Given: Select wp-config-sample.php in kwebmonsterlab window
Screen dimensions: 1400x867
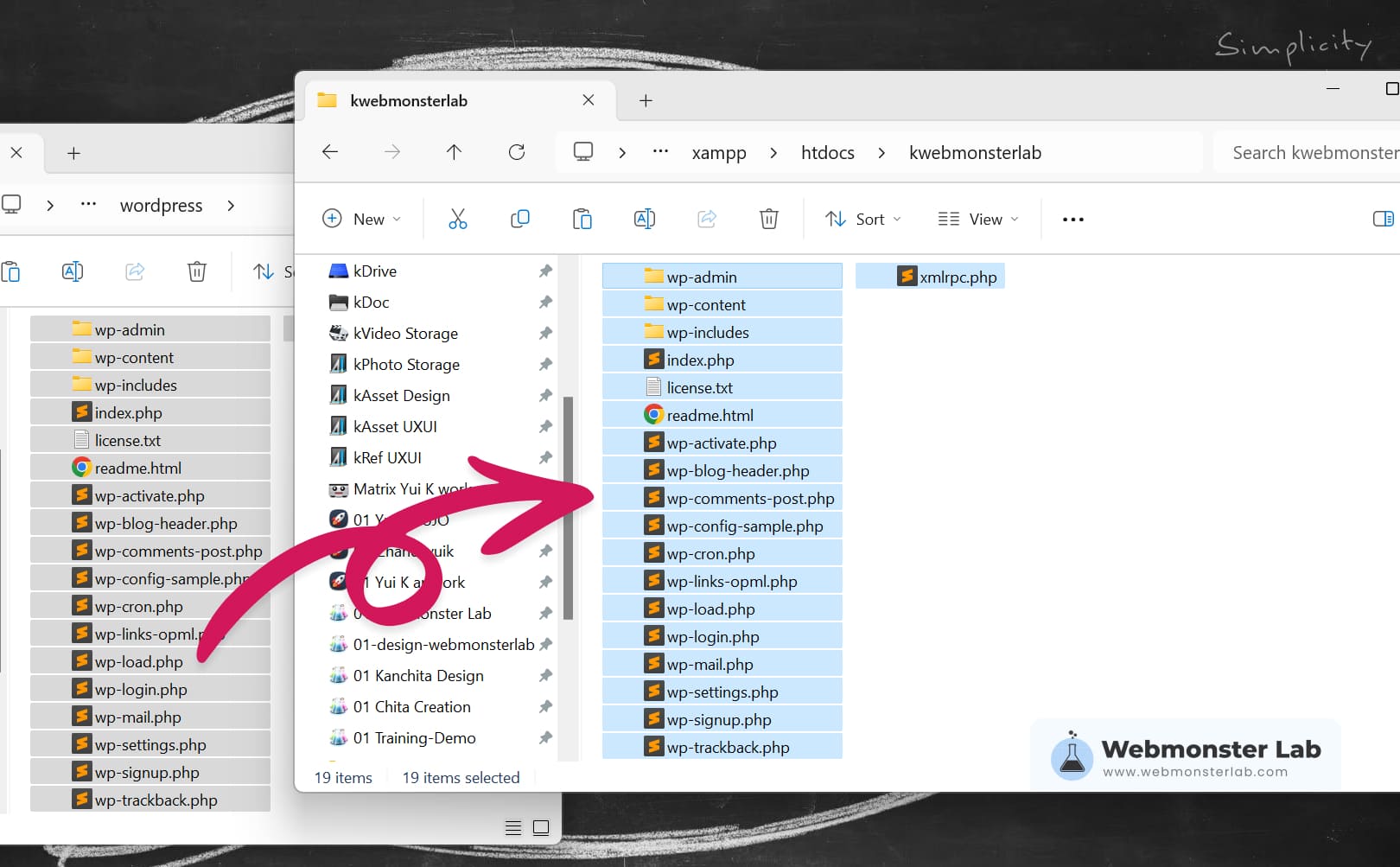Looking at the screenshot, I should click(722, 526).
